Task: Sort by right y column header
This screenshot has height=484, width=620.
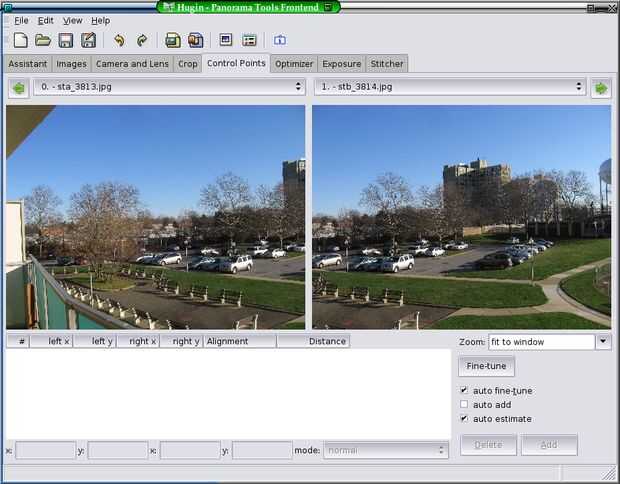Action: (x=181, y=341)
